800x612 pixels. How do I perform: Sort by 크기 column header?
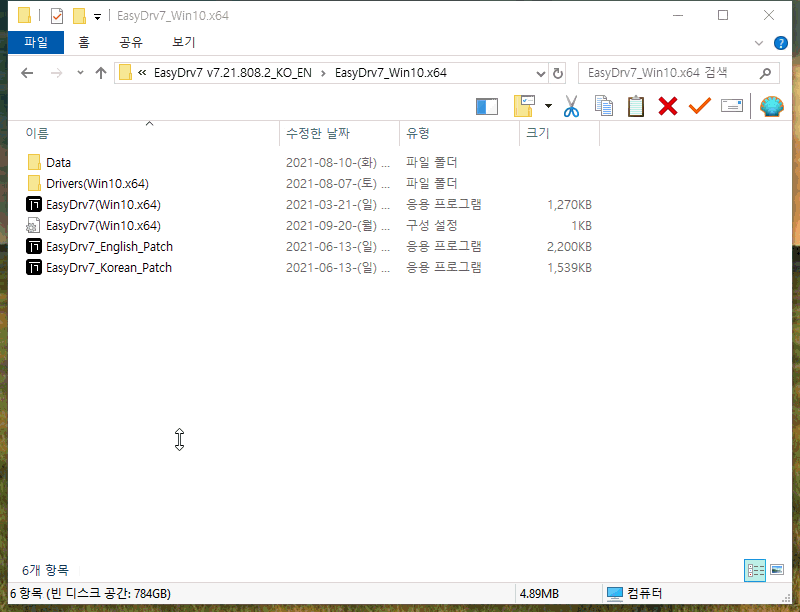click(x=560, y=134)
